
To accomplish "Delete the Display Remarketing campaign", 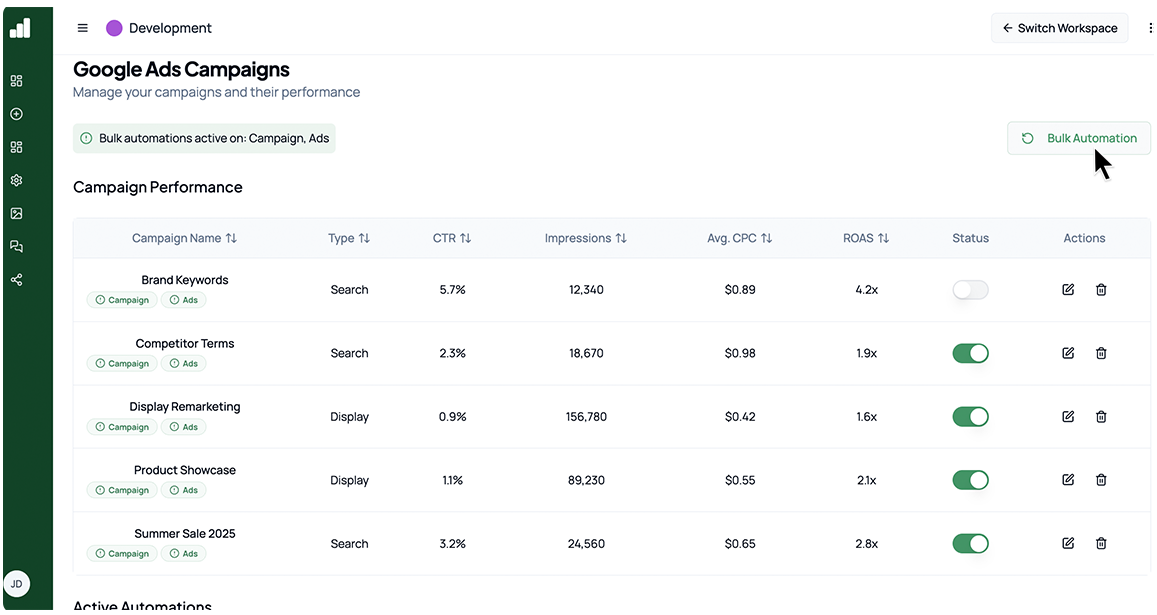I will [x=1101, y=416].
